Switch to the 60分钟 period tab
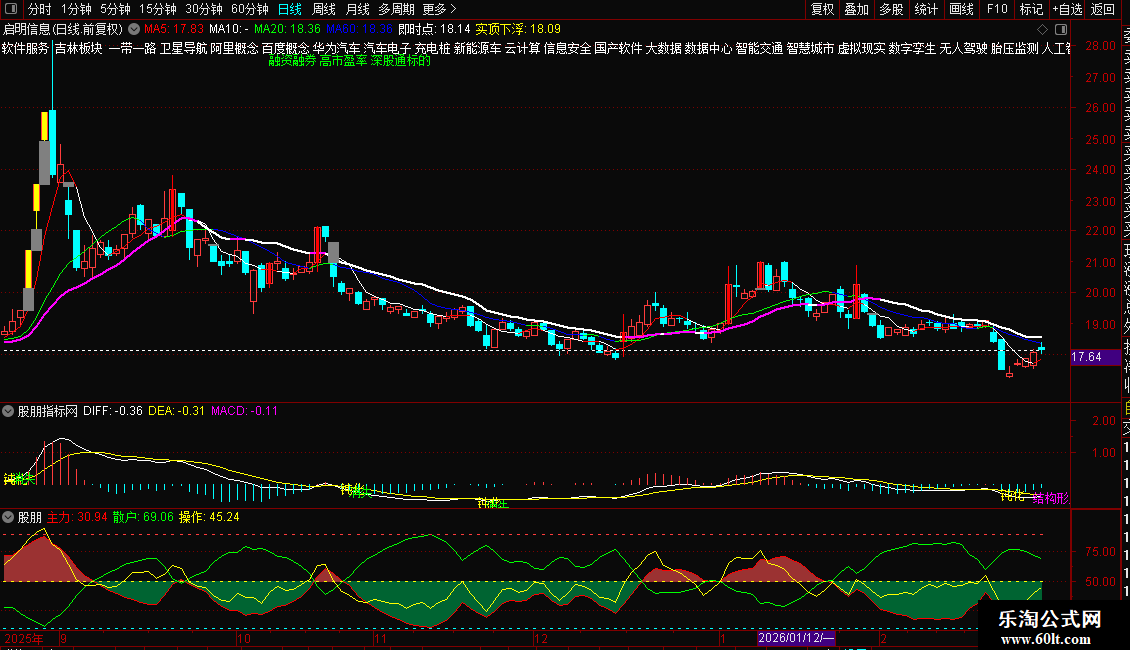The width and height of the screenshot is (1130, 650). pos(250,9)
